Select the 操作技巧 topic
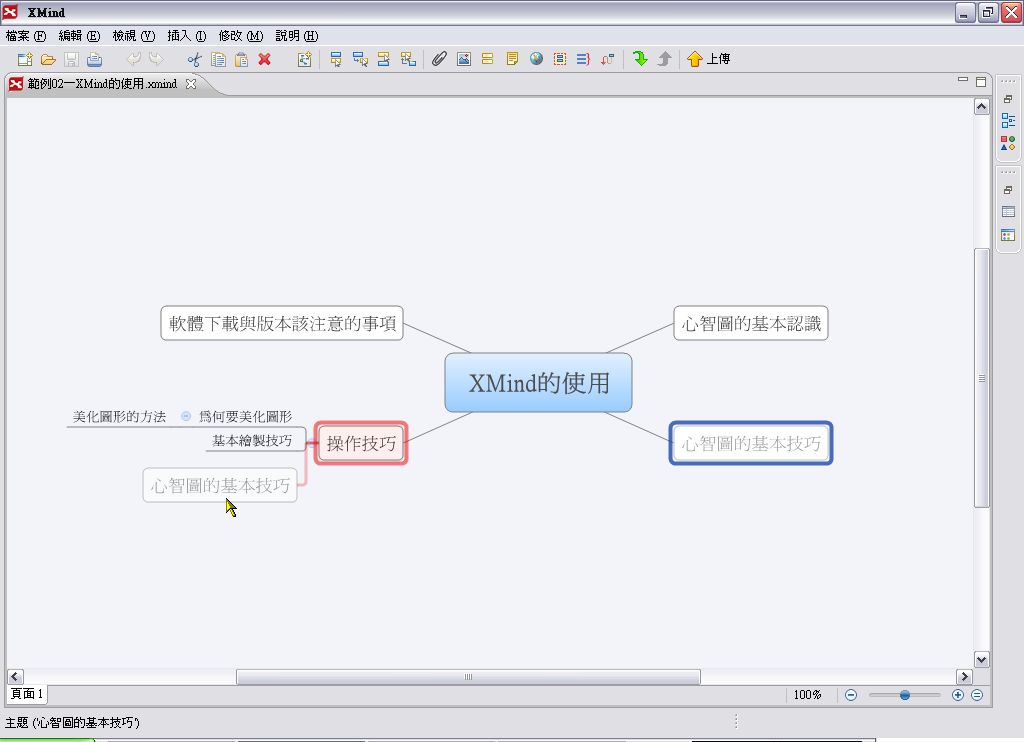The image size is (1024, 742). [361, 444]
